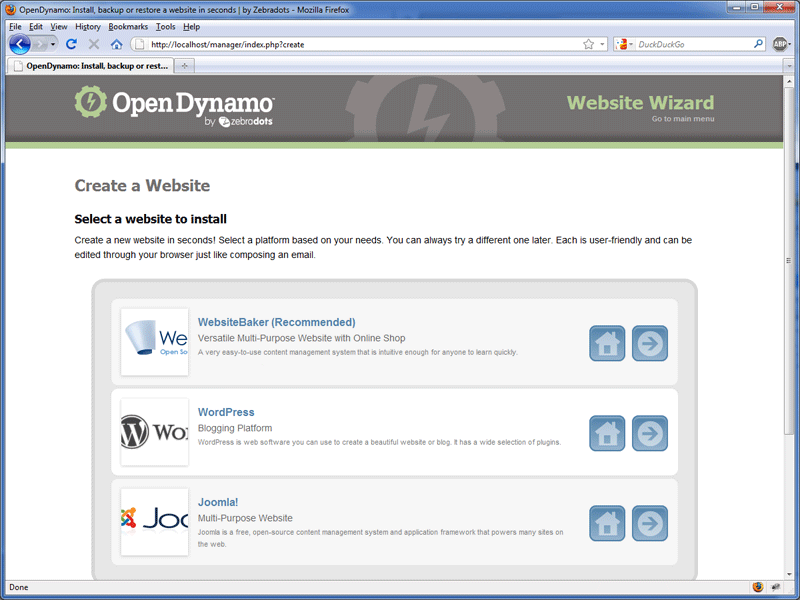Preview the WebsiteBaker demo via its home icon
Viewport: 800px width, 600px height.
(607, 343)
